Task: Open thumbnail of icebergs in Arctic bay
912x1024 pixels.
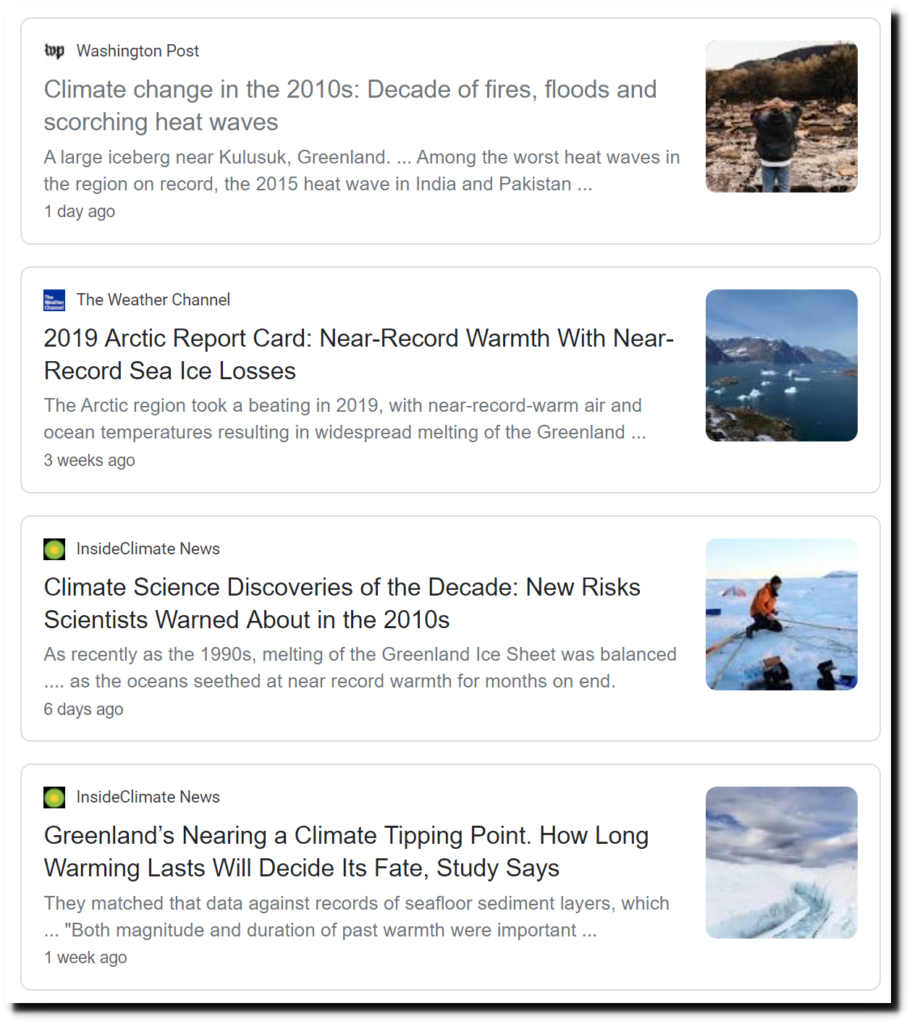Action: point(781,366)
